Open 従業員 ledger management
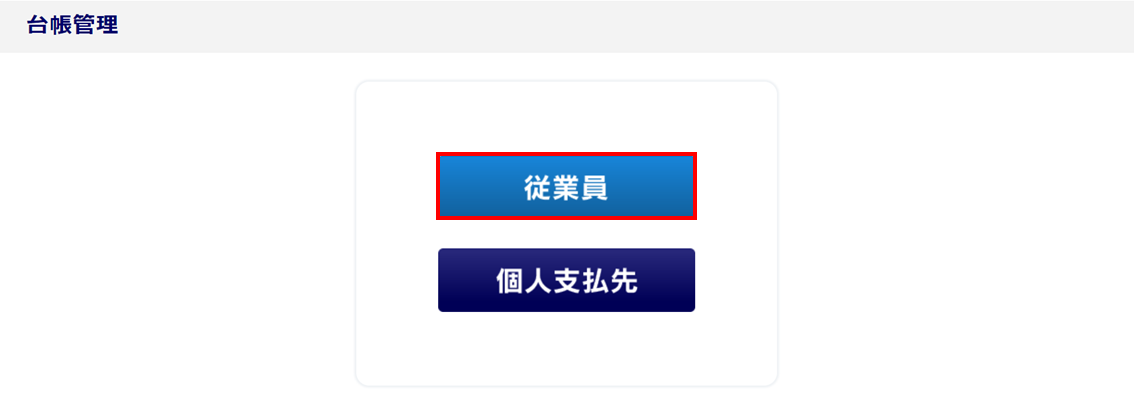 [566, 186]
